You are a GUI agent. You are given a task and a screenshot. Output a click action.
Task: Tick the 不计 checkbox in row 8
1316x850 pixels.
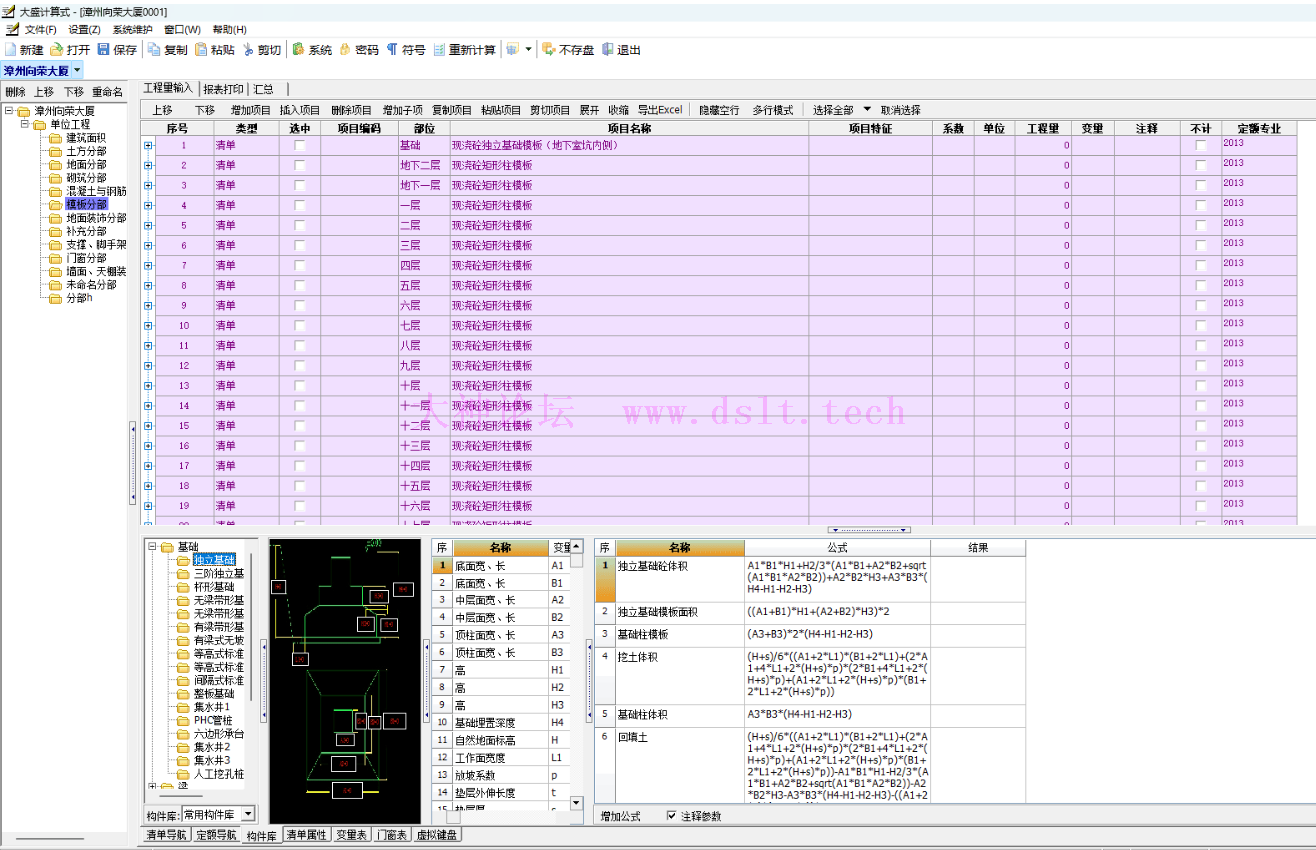[1201, 285]
